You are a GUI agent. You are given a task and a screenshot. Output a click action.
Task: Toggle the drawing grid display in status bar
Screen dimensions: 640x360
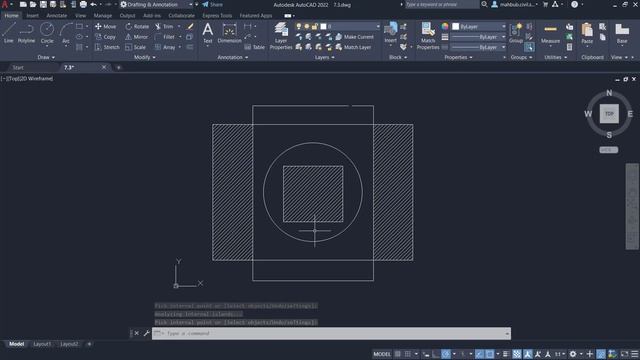tap(398, 354)
